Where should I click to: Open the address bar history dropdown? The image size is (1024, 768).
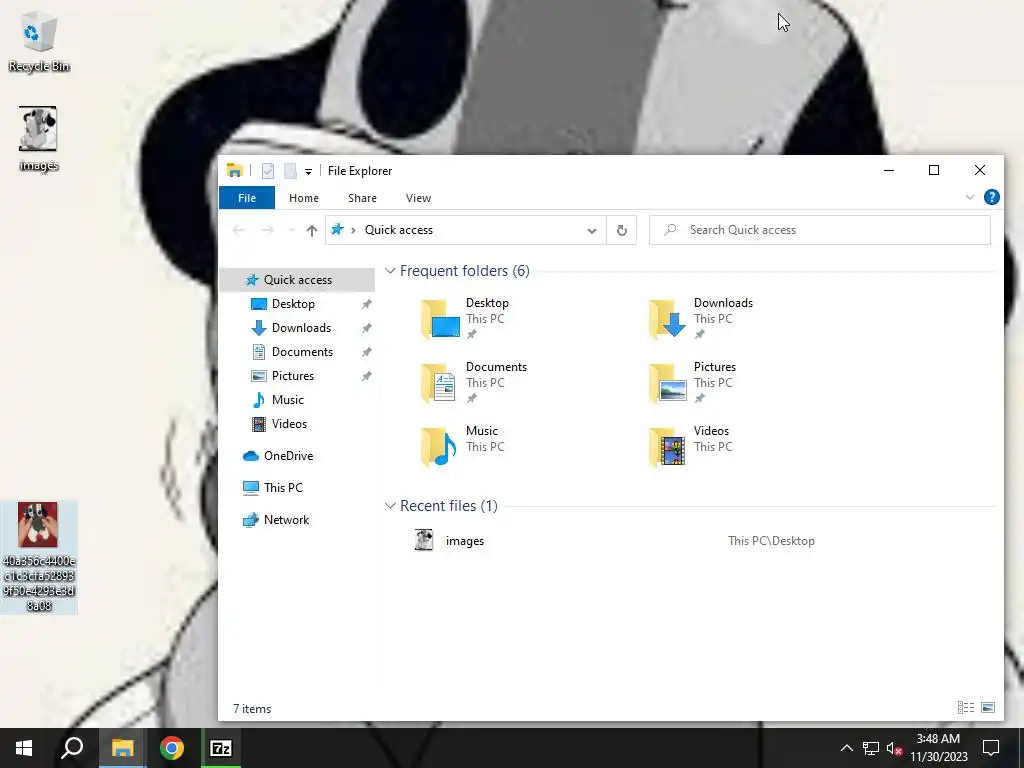(x=592, y=231)
